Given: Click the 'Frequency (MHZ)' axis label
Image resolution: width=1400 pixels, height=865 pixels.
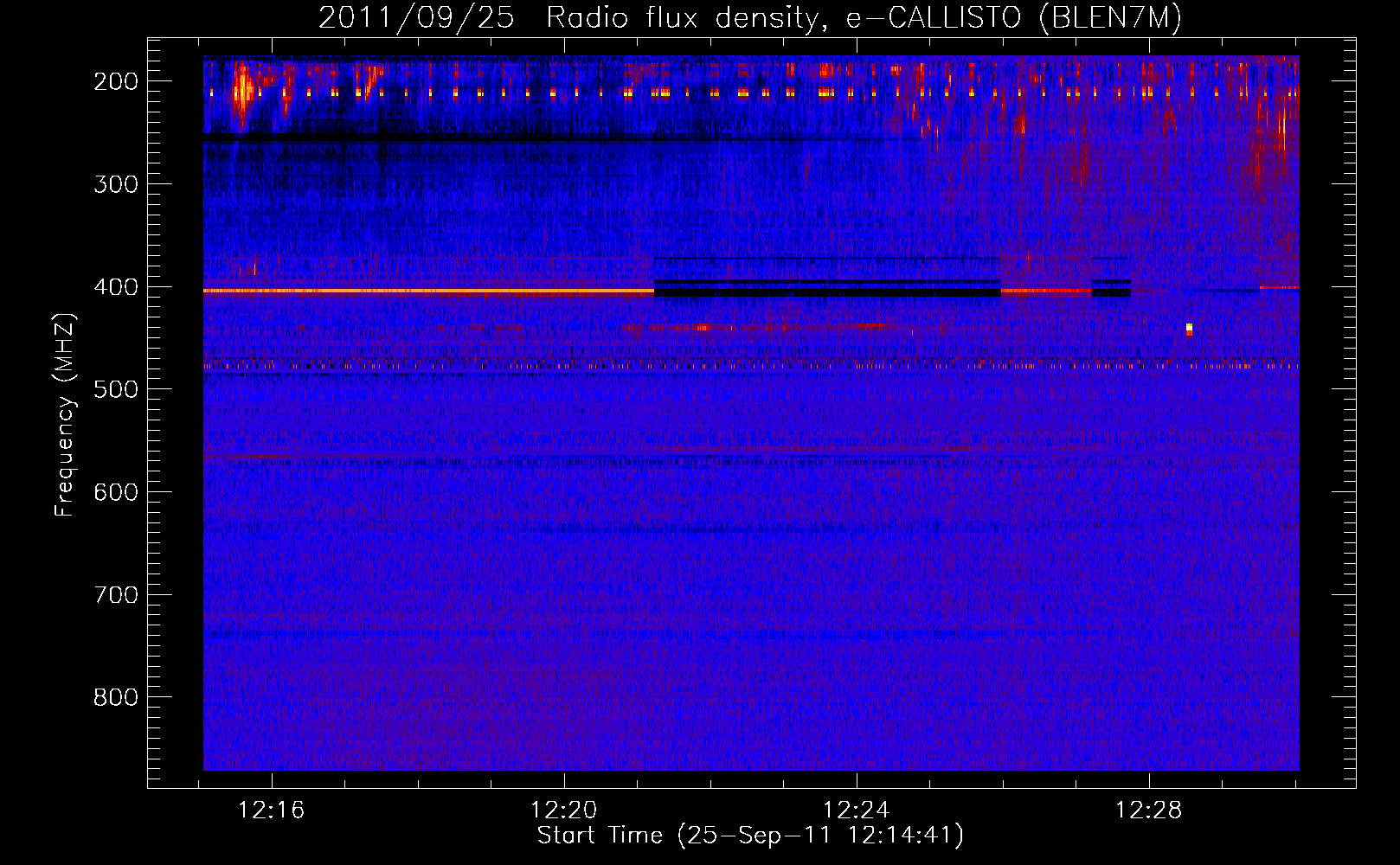Looking at the screenshot, I should 64,415.
